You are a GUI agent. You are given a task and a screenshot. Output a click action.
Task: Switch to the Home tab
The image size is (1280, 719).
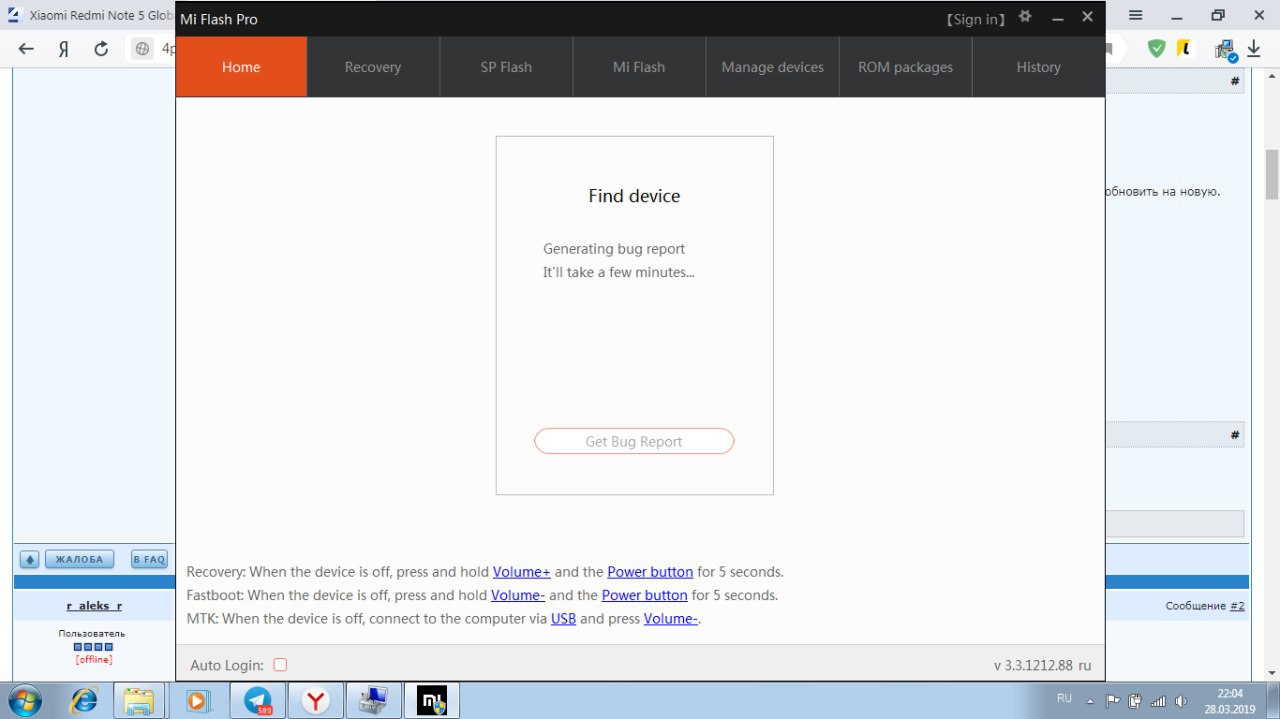pyautogui.click(x=241, y=67)
